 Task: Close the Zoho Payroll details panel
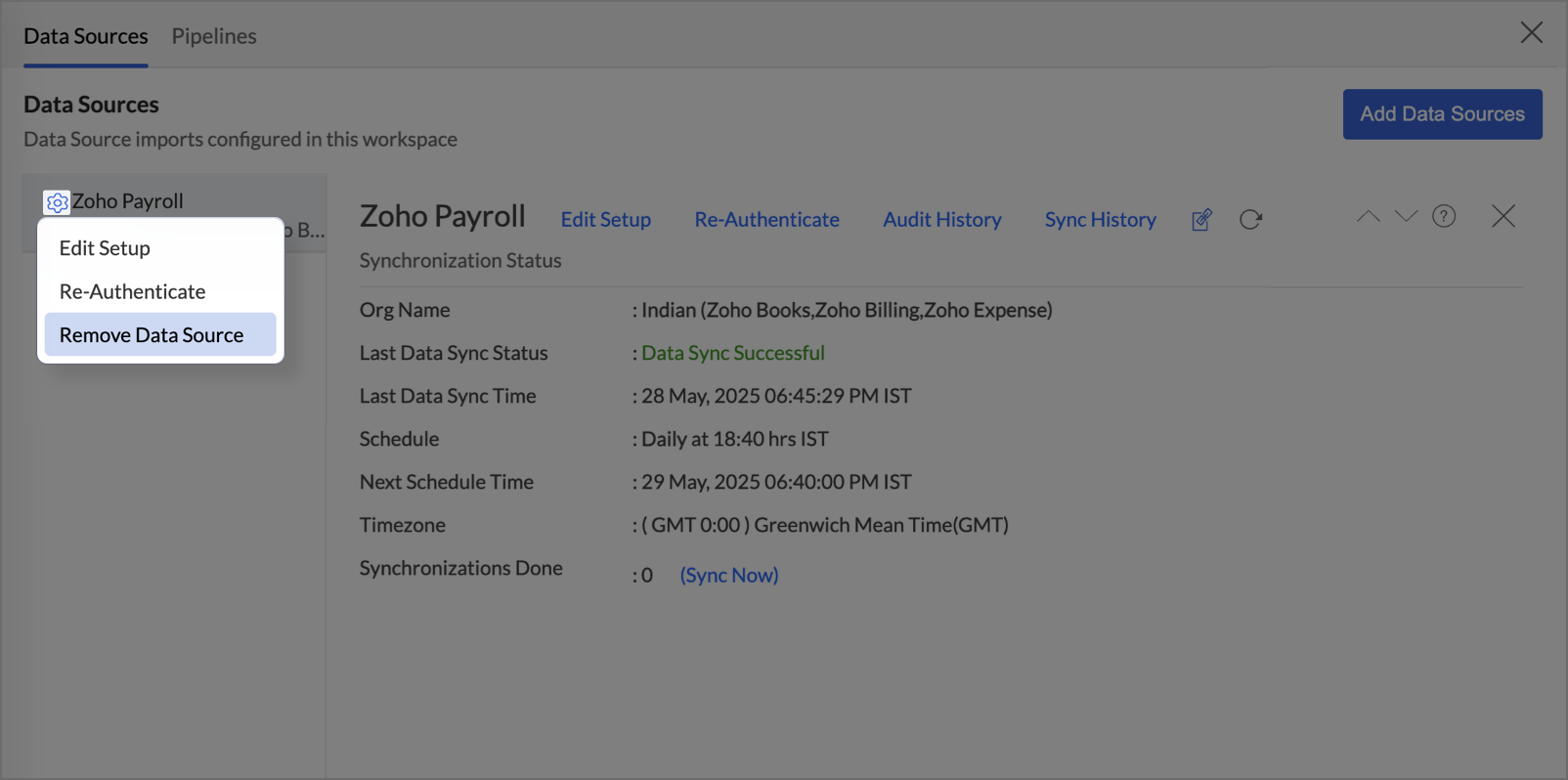coord(1503,216)
